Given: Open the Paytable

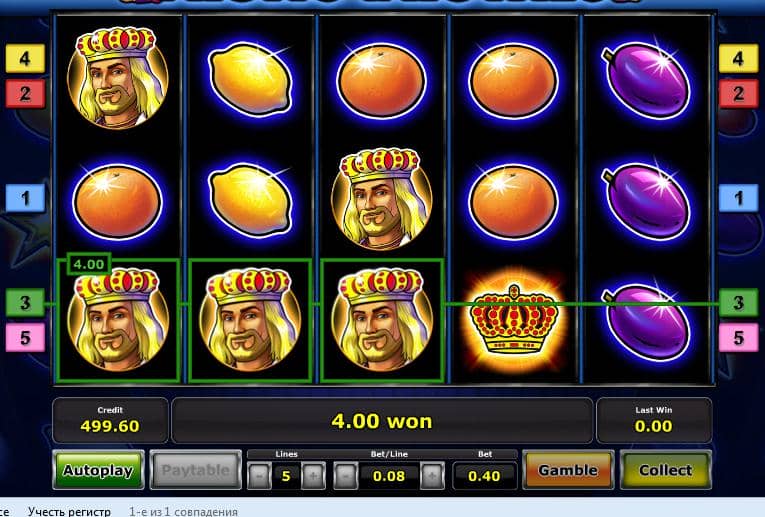Looking at the screenshot, I should pyautogui.click(x=196, y=470).
